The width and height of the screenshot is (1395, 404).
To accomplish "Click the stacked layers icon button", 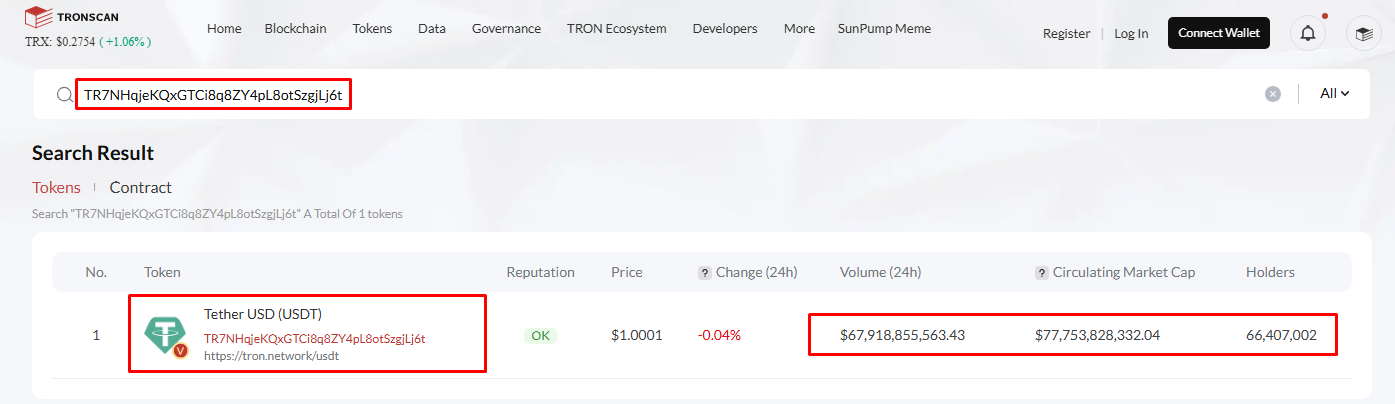I will (1363, 33).
